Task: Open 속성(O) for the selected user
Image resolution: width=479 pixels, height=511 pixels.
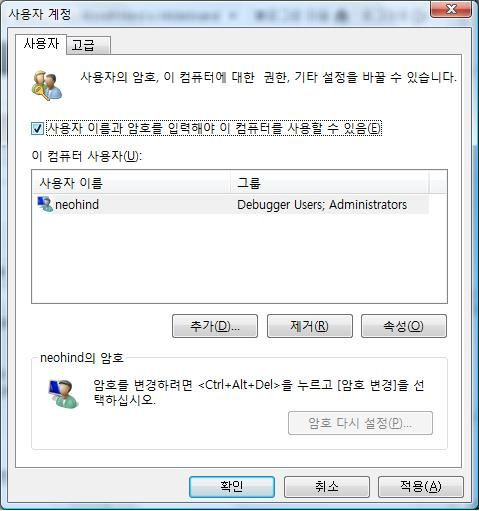Action: 404,326
